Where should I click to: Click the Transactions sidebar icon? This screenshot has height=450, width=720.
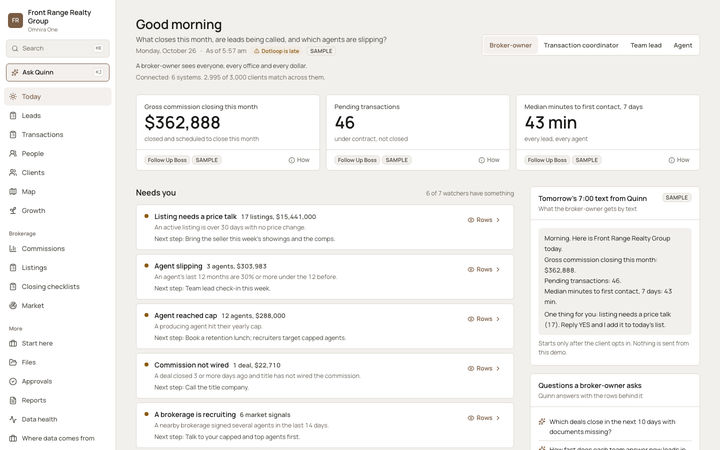pyautogui.click(x=13, y=135)
